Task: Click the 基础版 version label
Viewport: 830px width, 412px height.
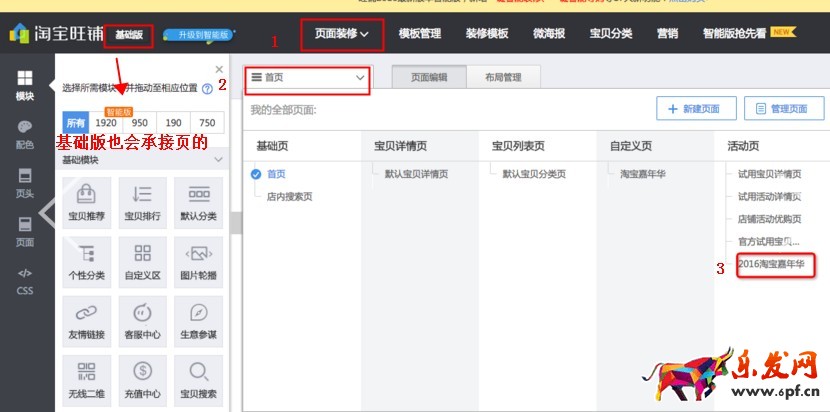Action: pyautogui.click(x=129, y=35)
